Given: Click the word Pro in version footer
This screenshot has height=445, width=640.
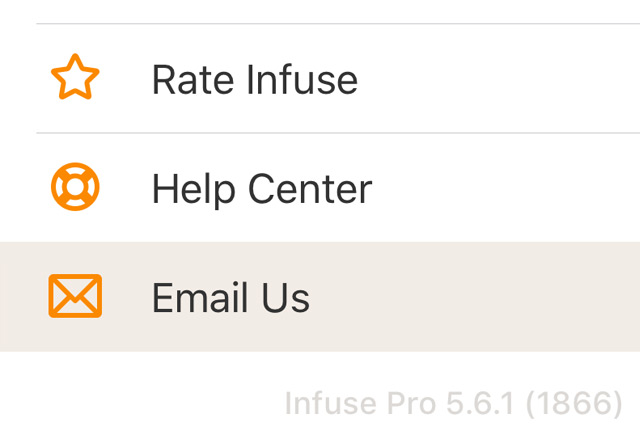Looking at the screenshot, I should coord(412,403).
